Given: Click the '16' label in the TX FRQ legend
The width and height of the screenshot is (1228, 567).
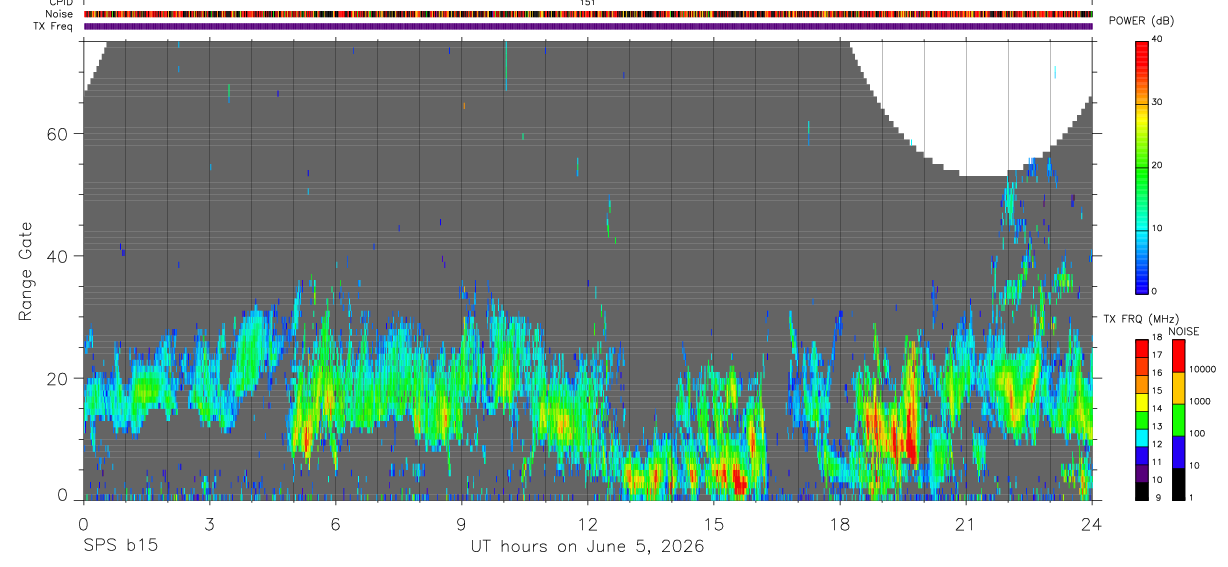Looking at the screenshot, I should pos(1156,373).
